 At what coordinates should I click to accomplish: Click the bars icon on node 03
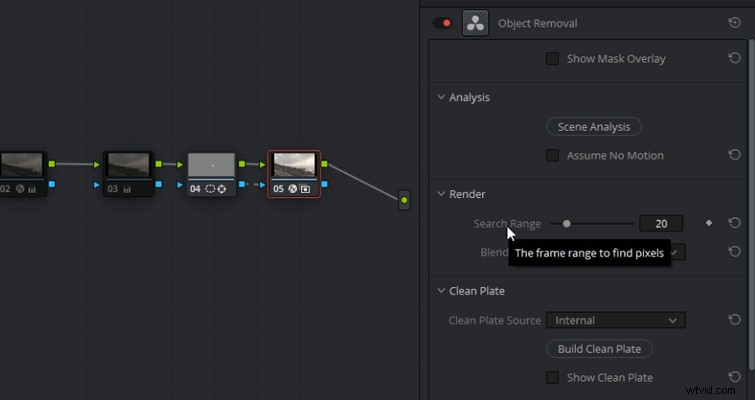(127, 189)
